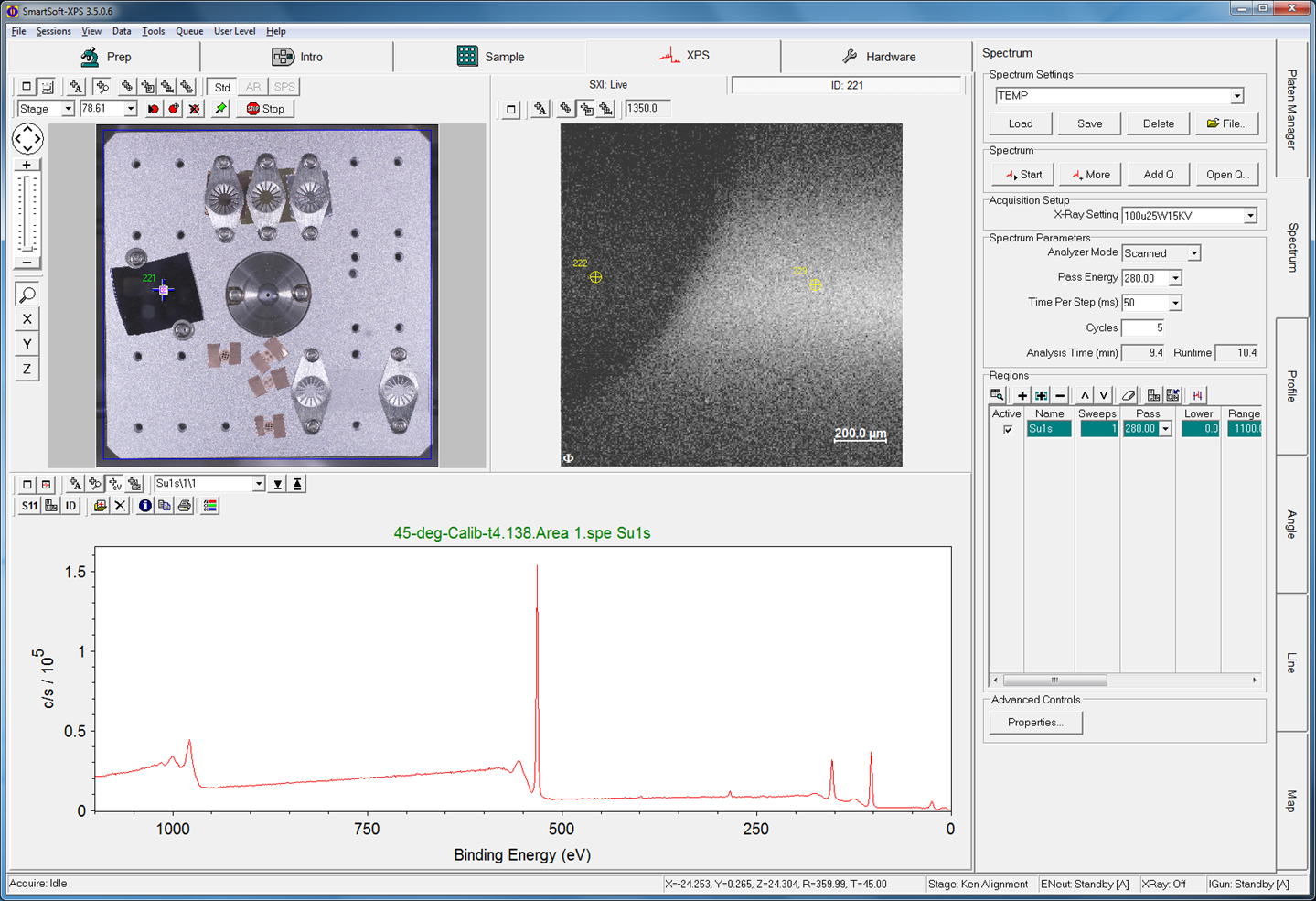This screenshot has height=901, width=1316.
Task: Move selected region down with arrow icon
Action: (x=1104, y=395)
